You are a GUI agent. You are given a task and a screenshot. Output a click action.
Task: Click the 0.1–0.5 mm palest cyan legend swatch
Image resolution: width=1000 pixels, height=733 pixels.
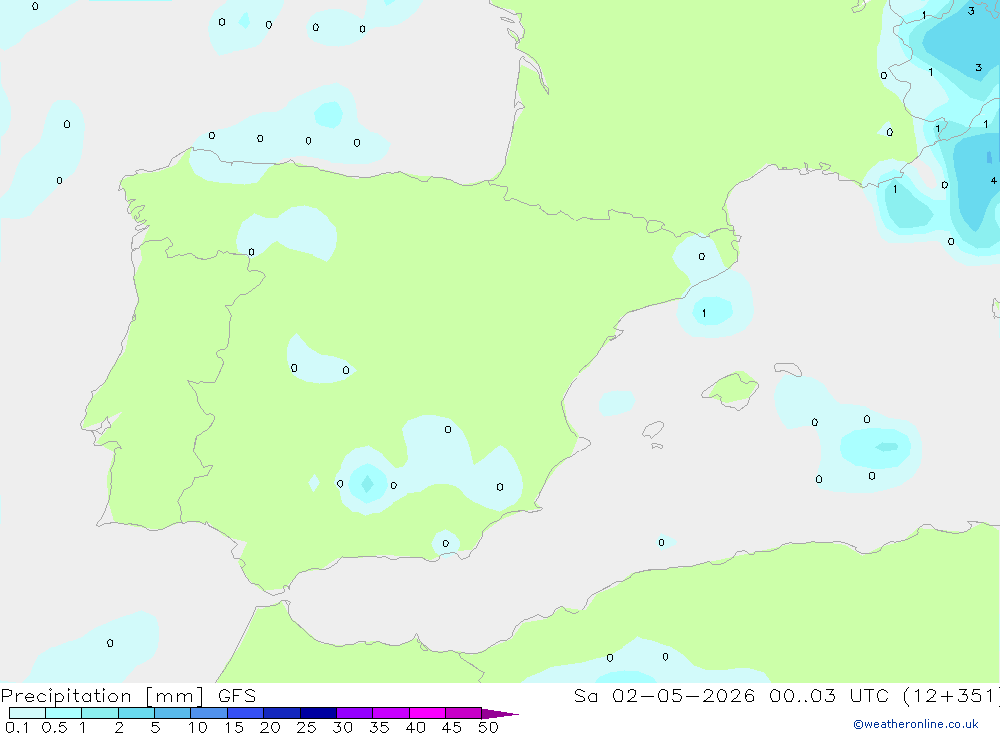point(27,713)
